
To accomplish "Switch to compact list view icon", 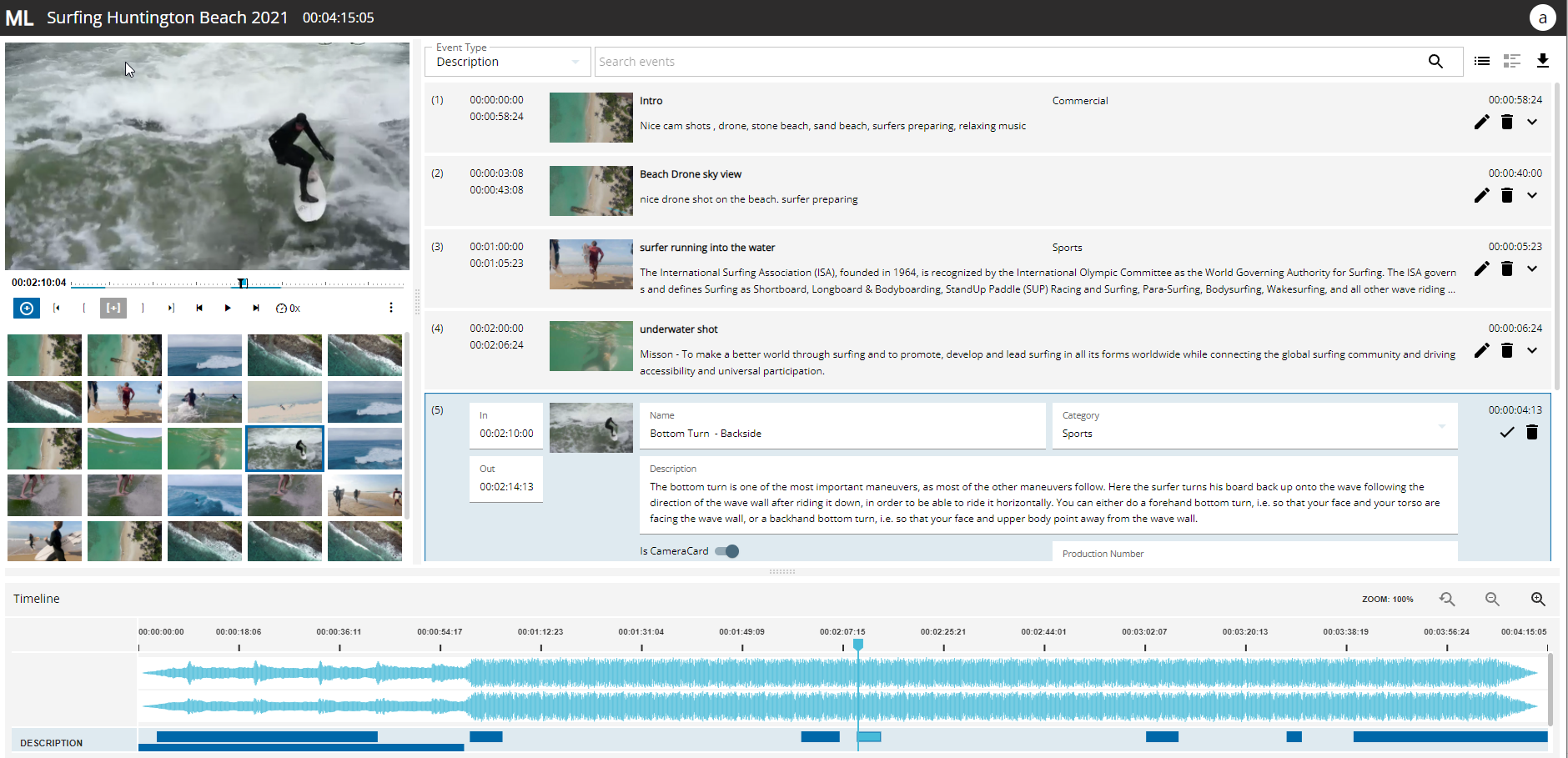I will point(1481,61).
